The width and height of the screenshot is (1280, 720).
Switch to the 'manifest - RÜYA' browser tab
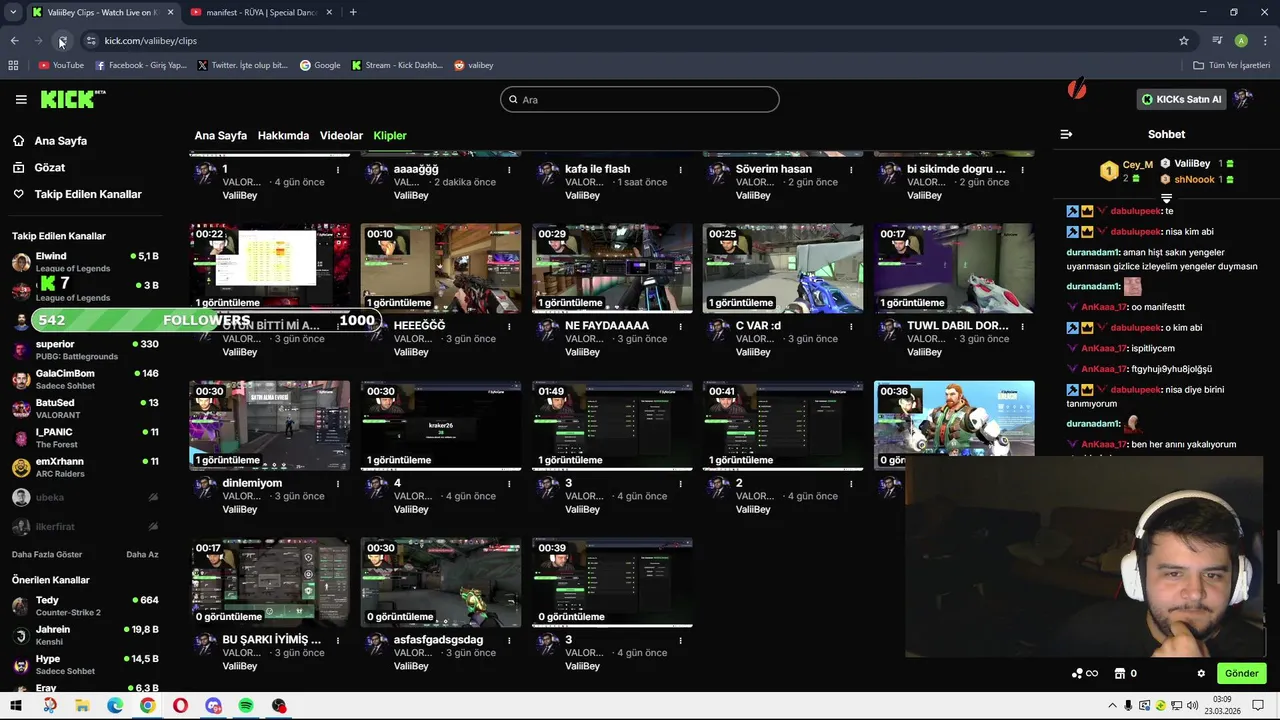pos(260,12)
